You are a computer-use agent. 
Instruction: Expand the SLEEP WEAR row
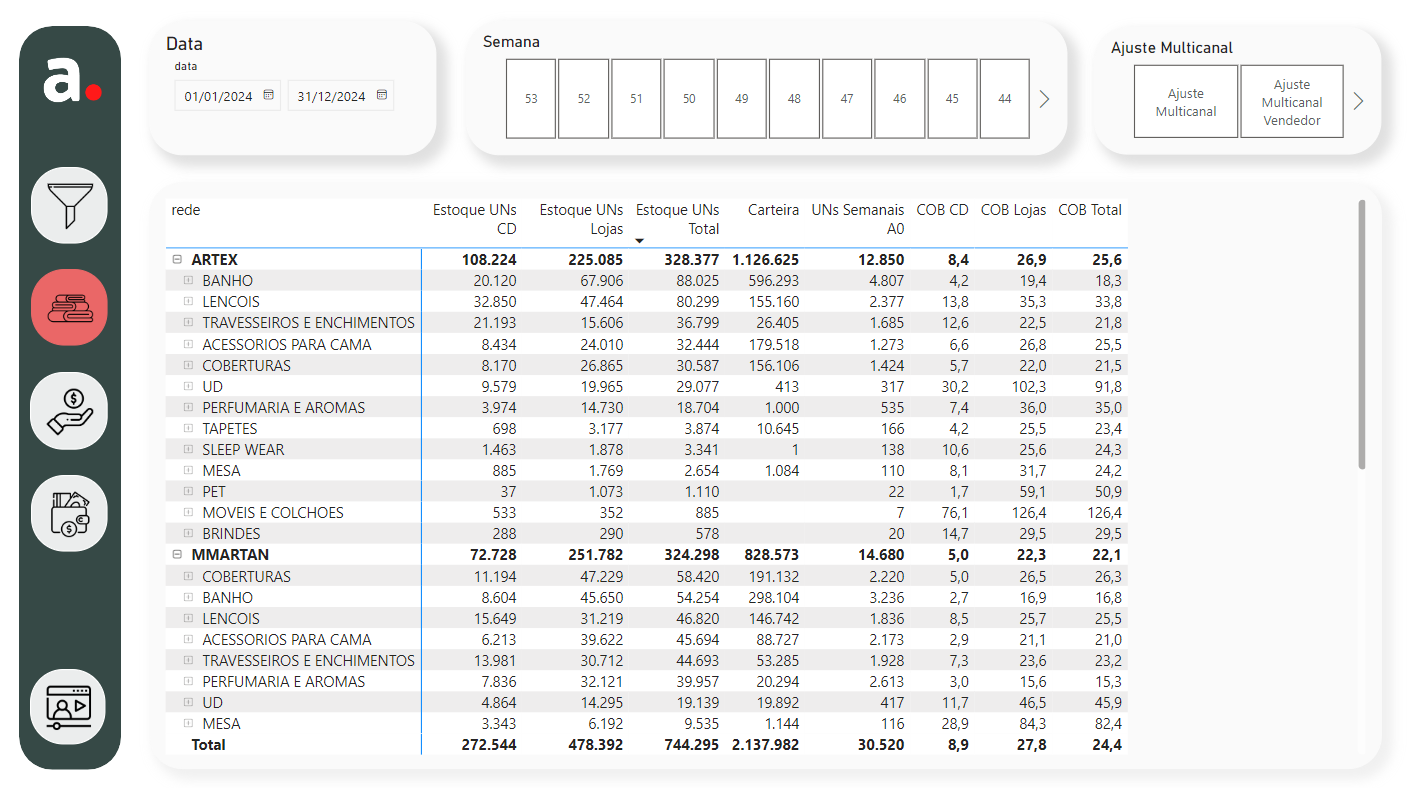[x=188, y=449]
